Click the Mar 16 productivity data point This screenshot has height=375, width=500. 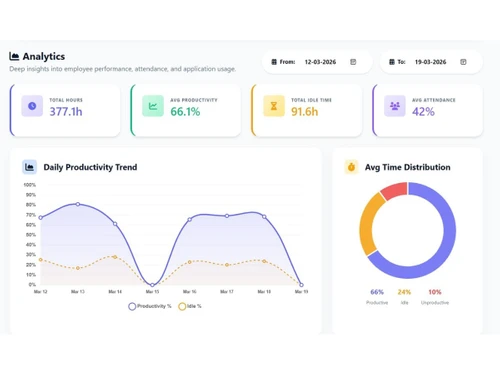[190, 219]
